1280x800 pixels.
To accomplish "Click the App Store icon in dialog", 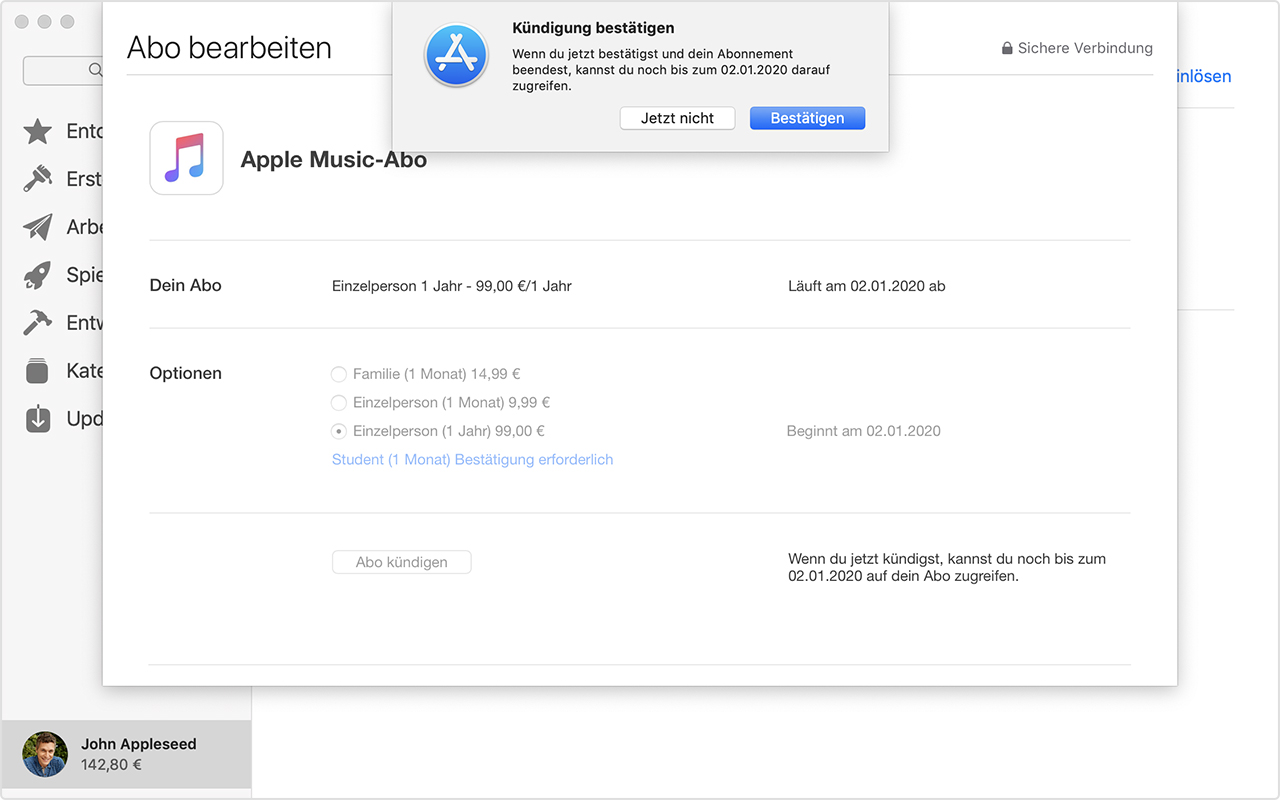I will coord(456,55).
